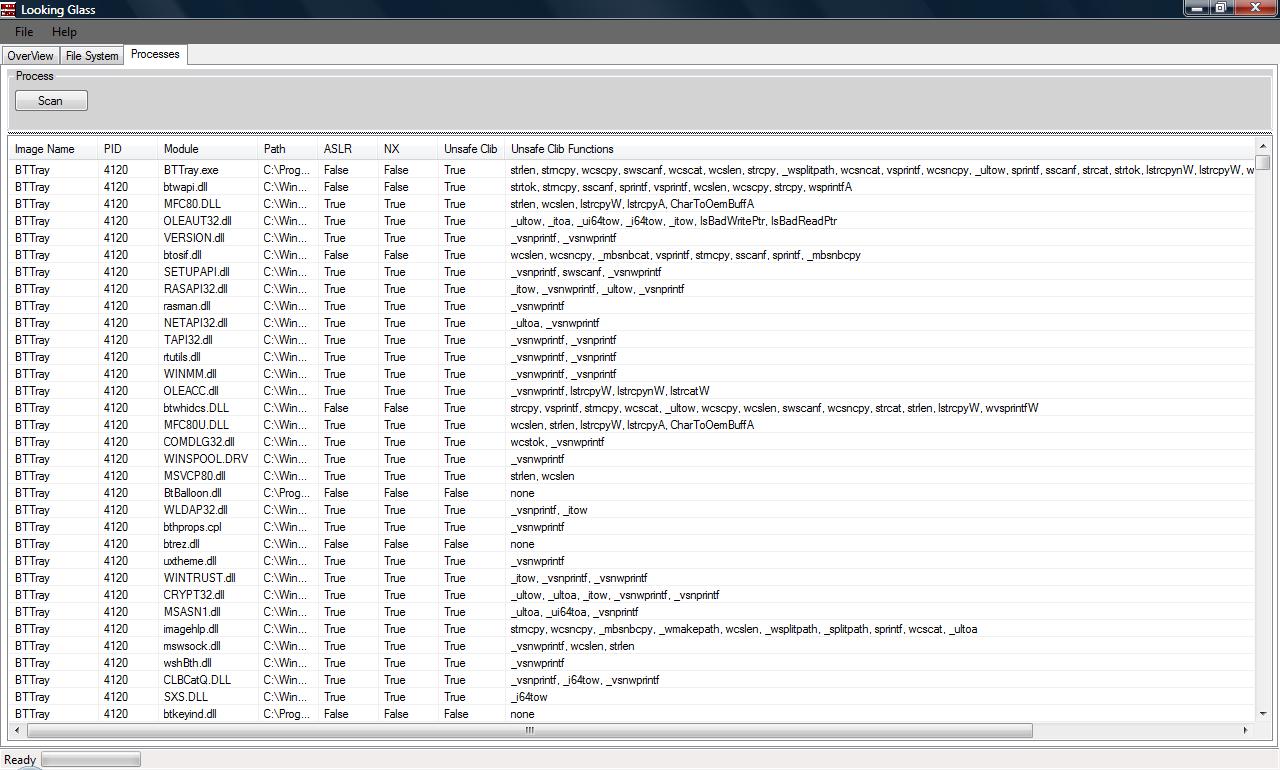Image resolution: width=1280 pixels, height=770 pixels.
Task: Click vertical scrollbar down arrow
Action: pos(1263,714)
